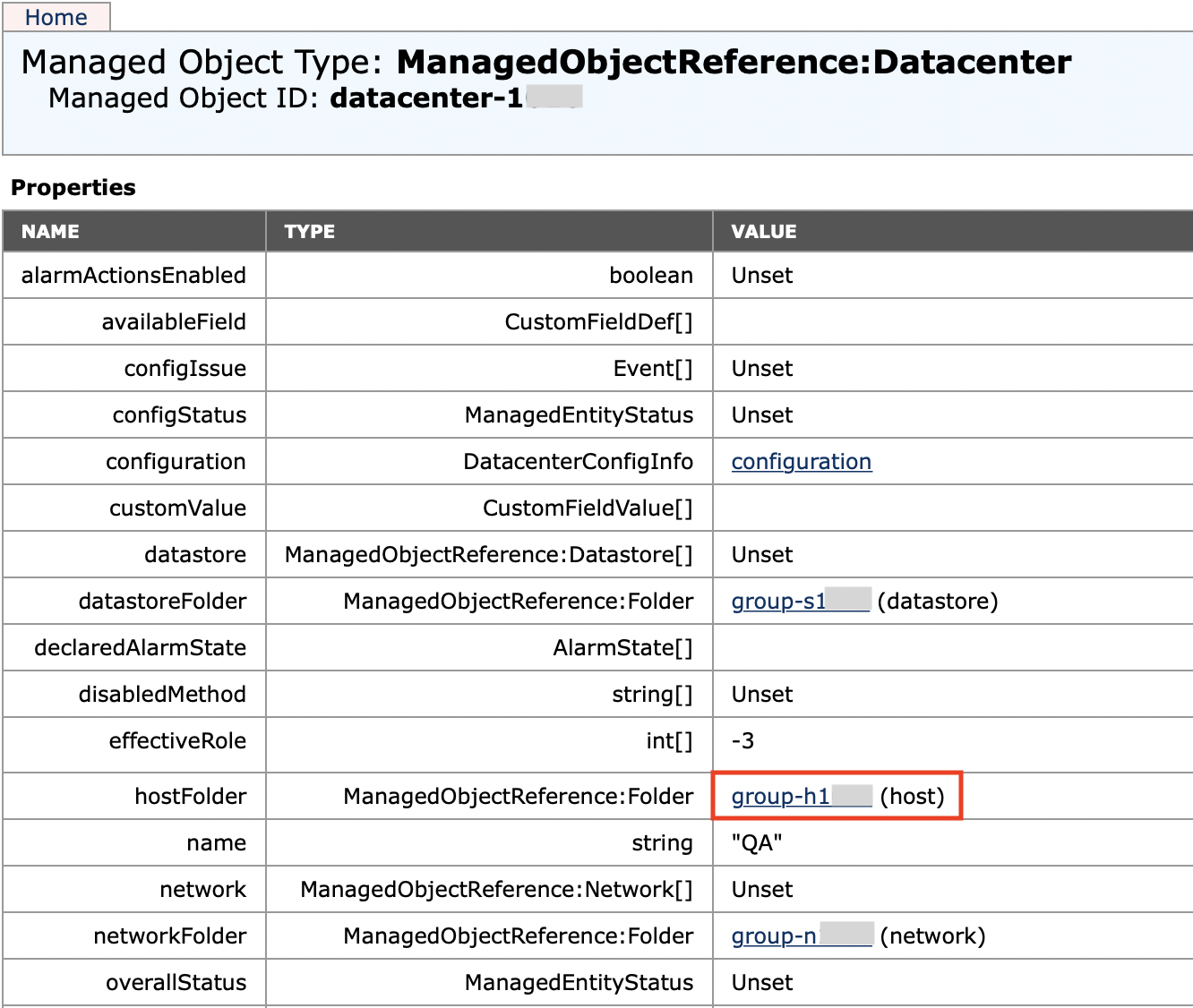Select the datacenter-1 Managed Object ID text
The height and width of the screenshot is (1008, 1193).
[426, 98]
